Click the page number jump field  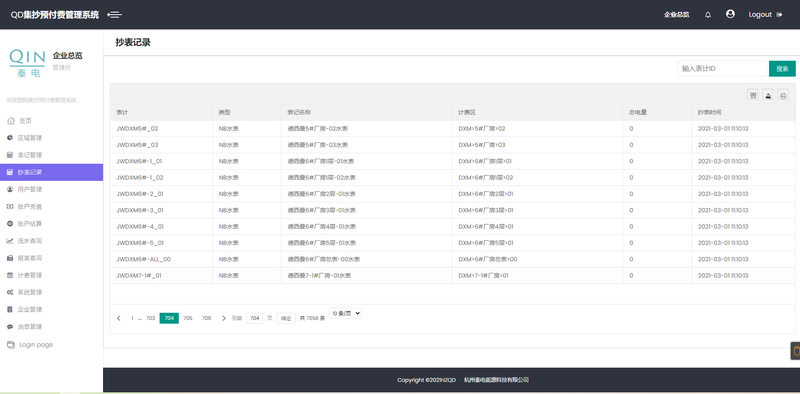click(255, 318)
